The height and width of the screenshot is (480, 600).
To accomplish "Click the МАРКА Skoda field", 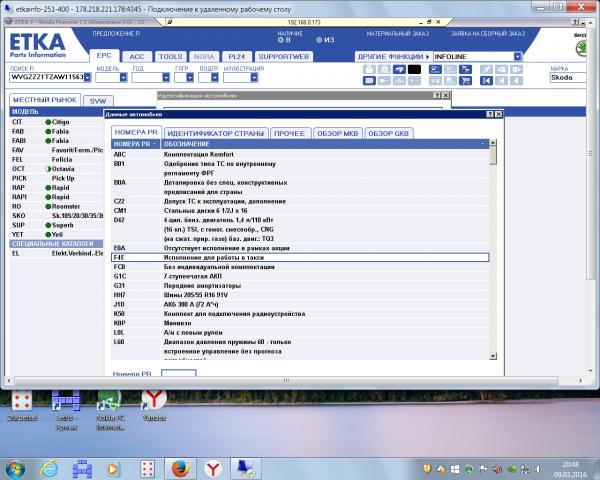I will tap(567, 77).
